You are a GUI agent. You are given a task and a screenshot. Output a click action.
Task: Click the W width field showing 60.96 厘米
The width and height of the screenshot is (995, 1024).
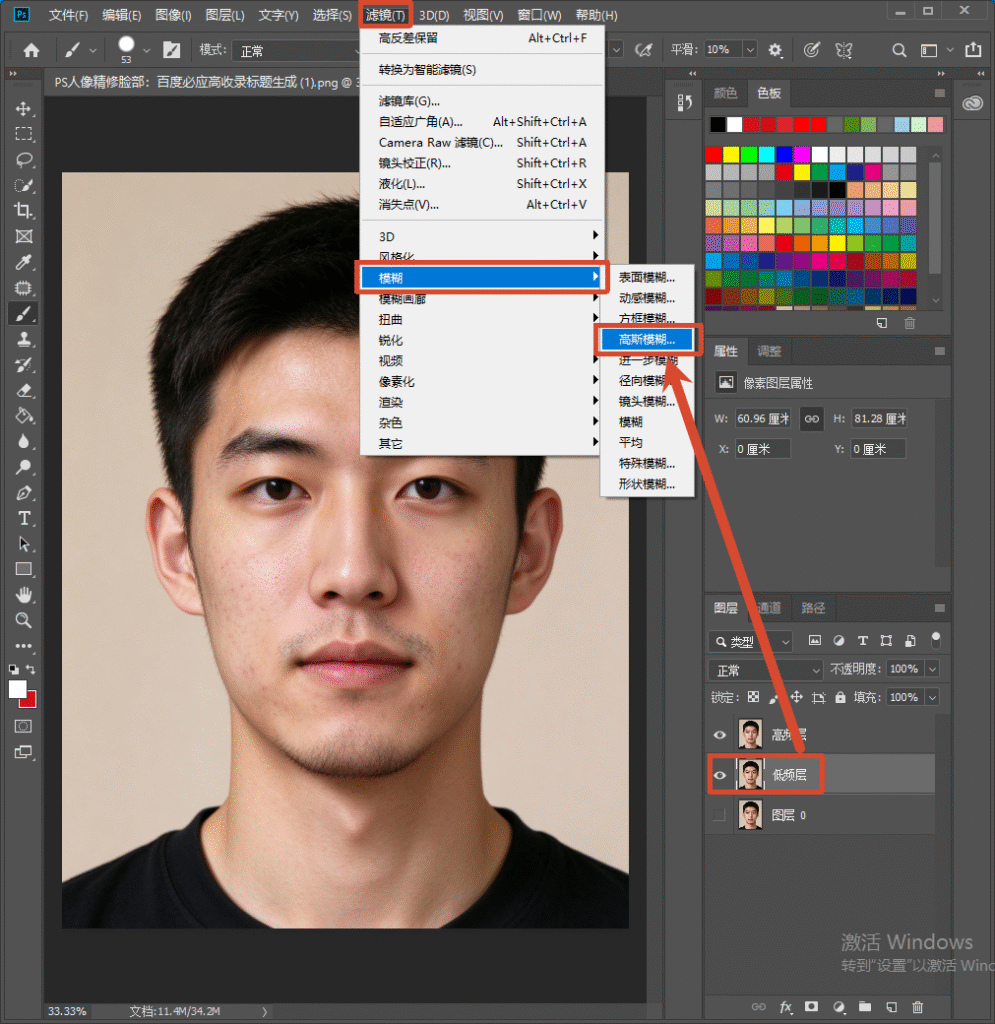tap(763, 419)
